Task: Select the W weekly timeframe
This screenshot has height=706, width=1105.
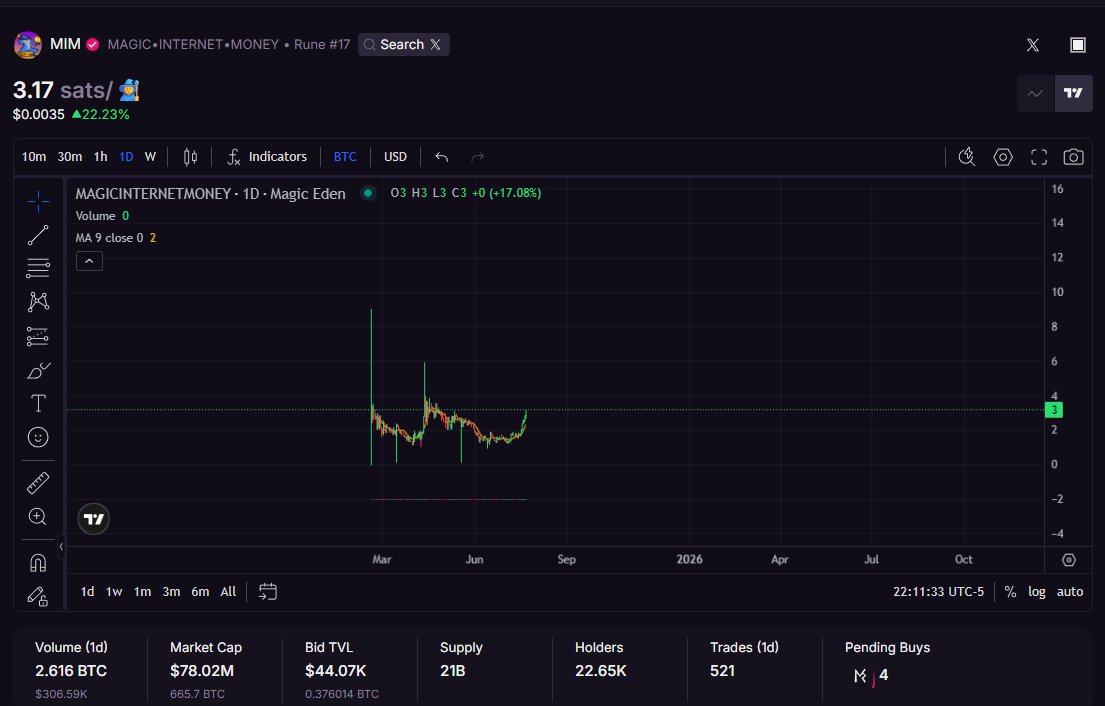Action: pyautogui.click(x=150, y=156)
